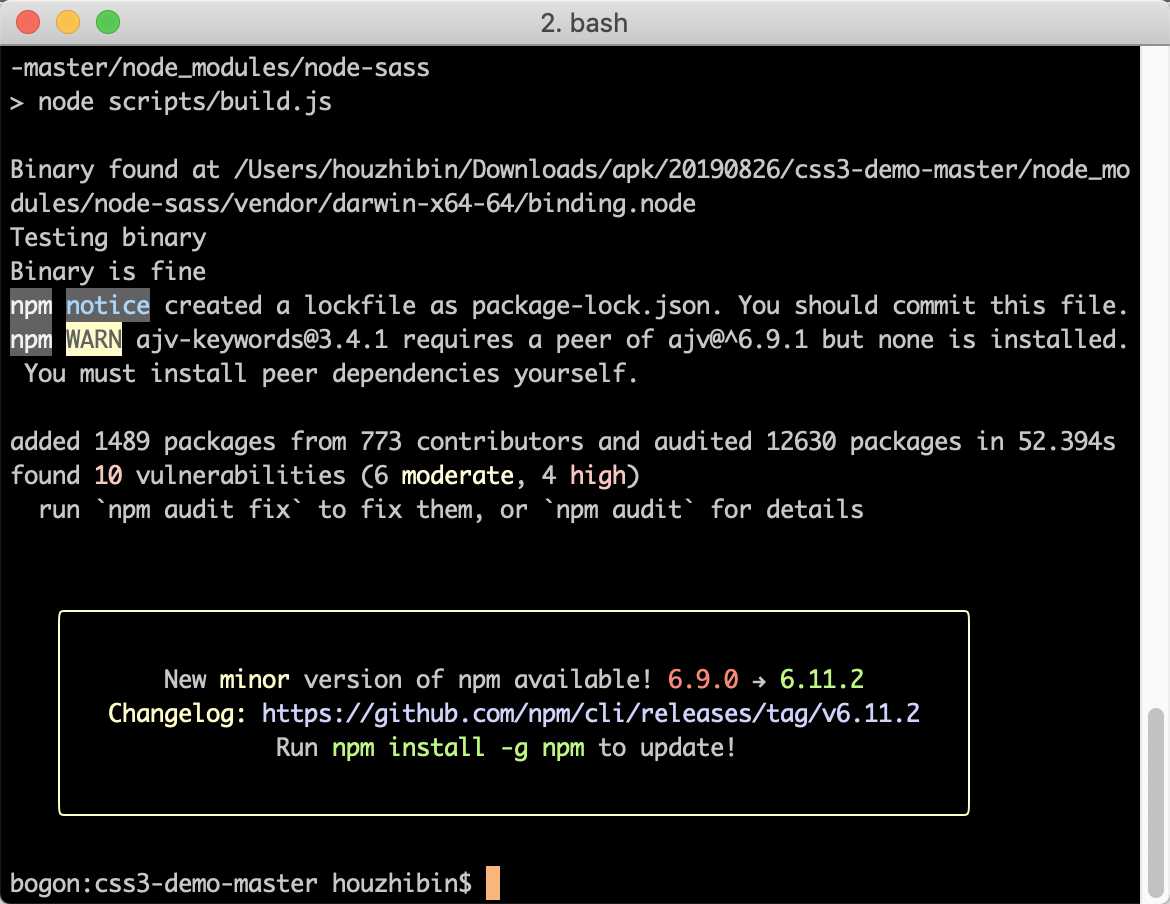Click 'npm install -g npm' command text
Image resolution: width=1170 pixels, height=904 pixels.
click(x=458, y=747)
